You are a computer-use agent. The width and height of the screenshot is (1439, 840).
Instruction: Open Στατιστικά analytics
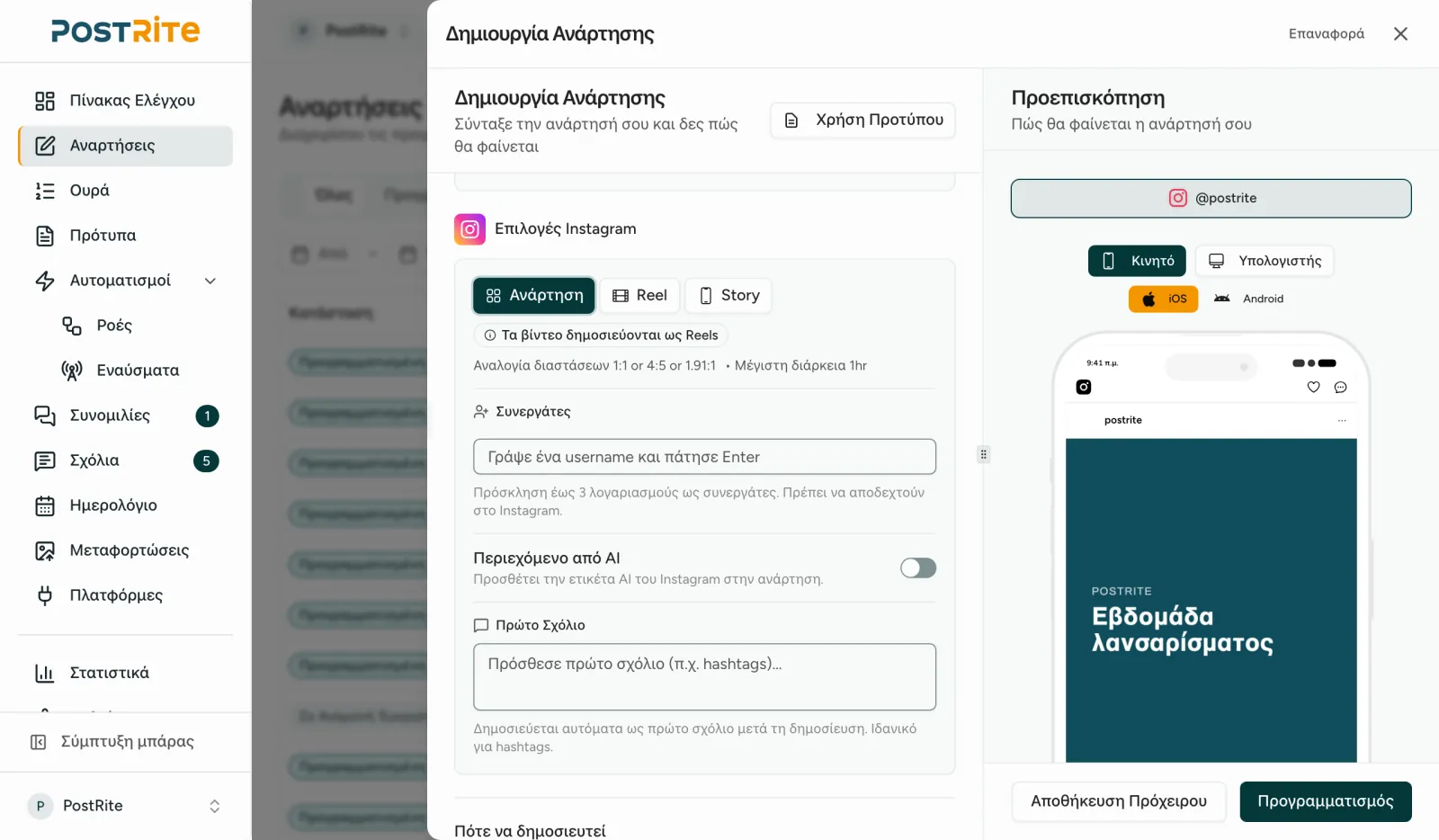(125, 673)
